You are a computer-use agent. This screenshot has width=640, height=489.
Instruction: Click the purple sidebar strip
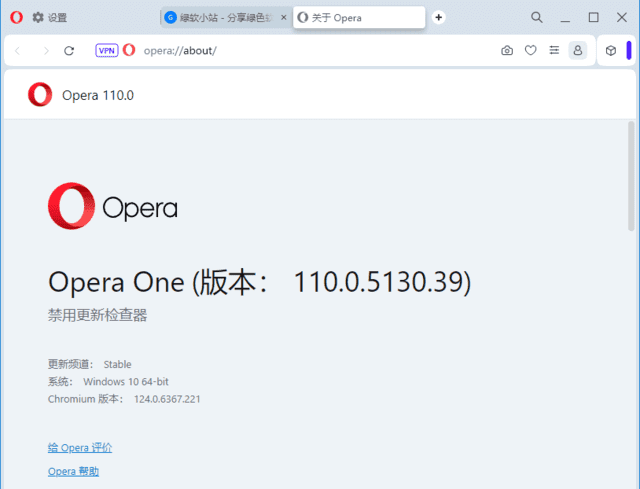coord(629,50)
